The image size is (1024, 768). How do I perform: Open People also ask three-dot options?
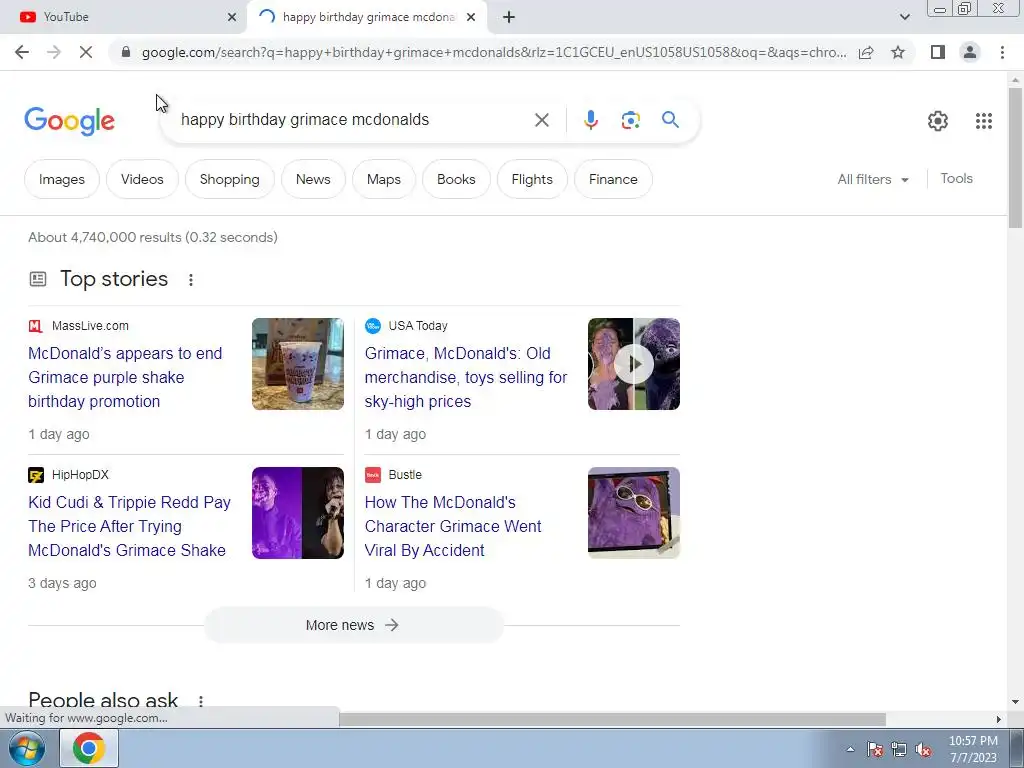coord(200,701)
